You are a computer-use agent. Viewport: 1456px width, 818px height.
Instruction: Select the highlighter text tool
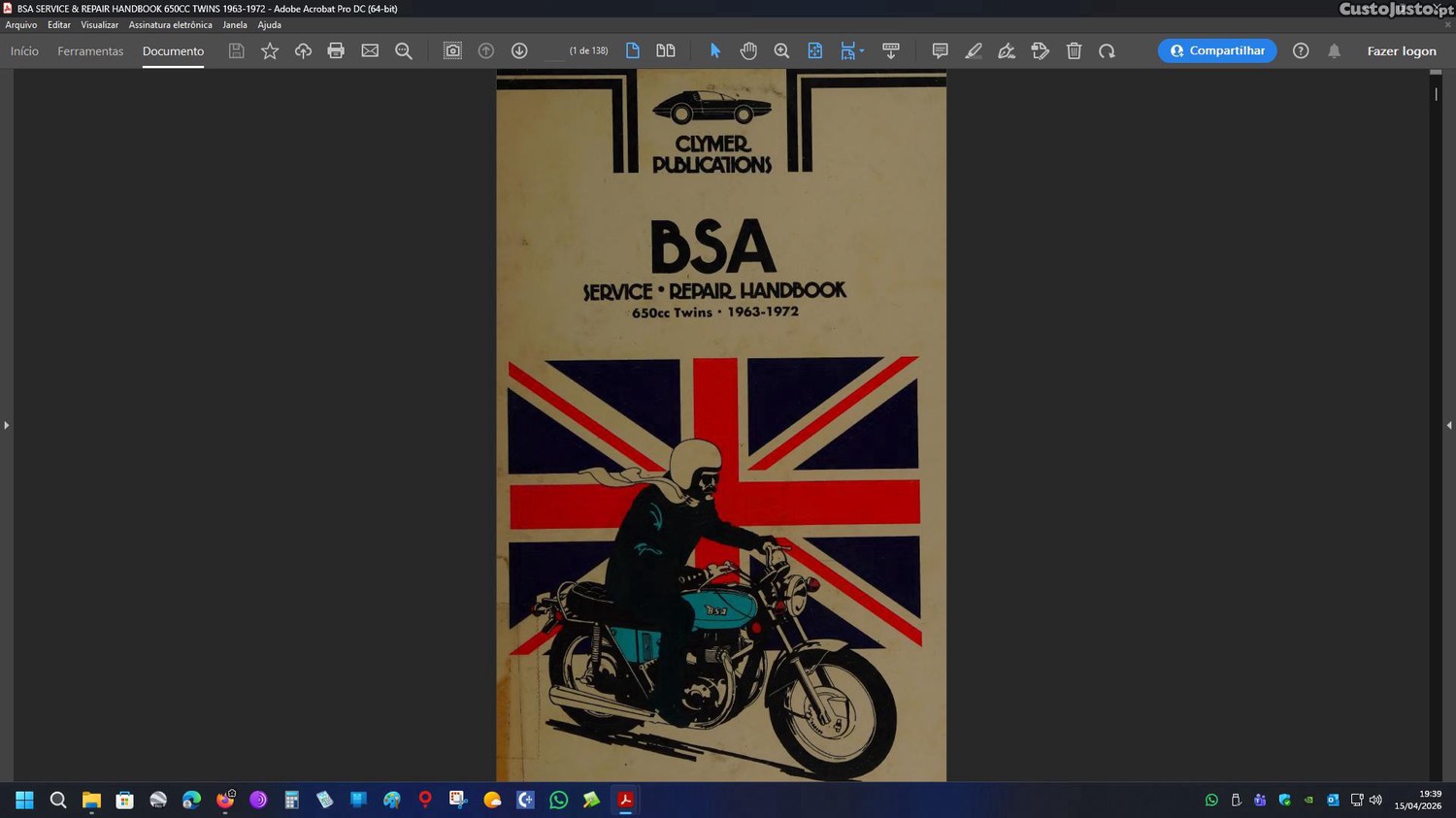(974, 51)
